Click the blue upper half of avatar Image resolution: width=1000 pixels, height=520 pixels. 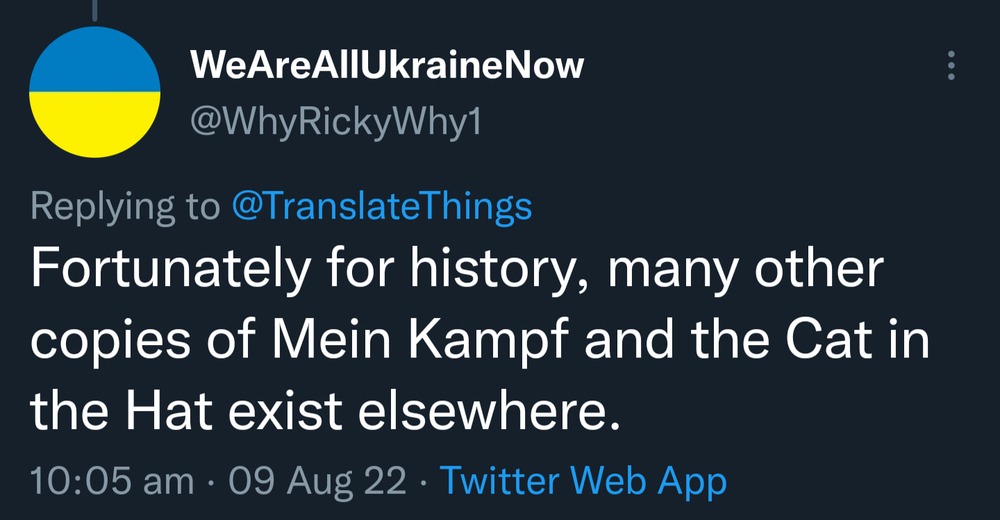(x=96, y=60)
